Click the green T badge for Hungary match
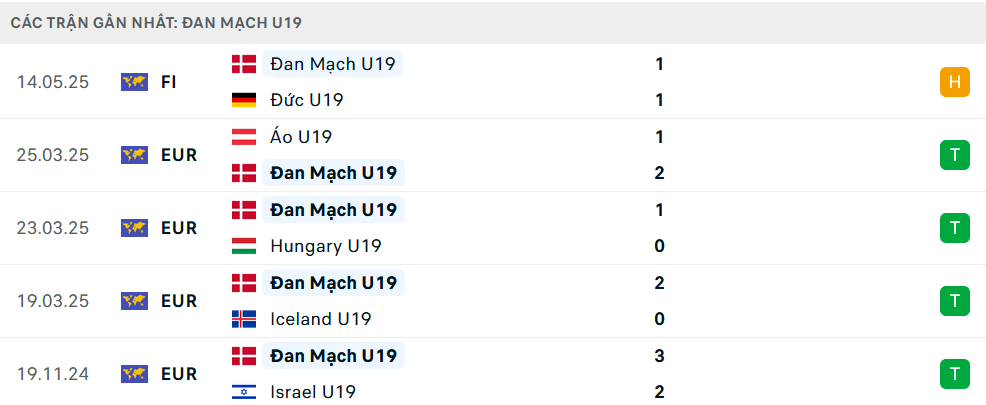 [955, 228]
